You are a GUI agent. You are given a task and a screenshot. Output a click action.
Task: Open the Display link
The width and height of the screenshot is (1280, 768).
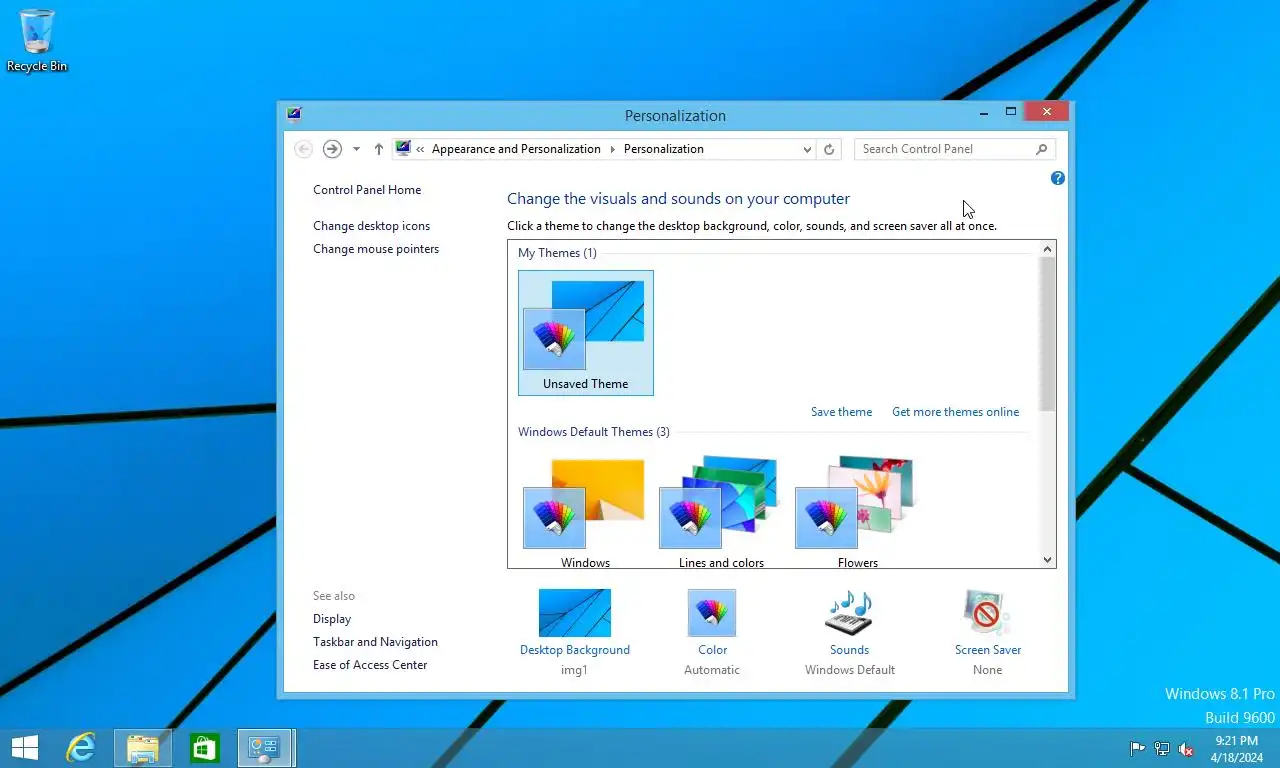click(332, 619)
